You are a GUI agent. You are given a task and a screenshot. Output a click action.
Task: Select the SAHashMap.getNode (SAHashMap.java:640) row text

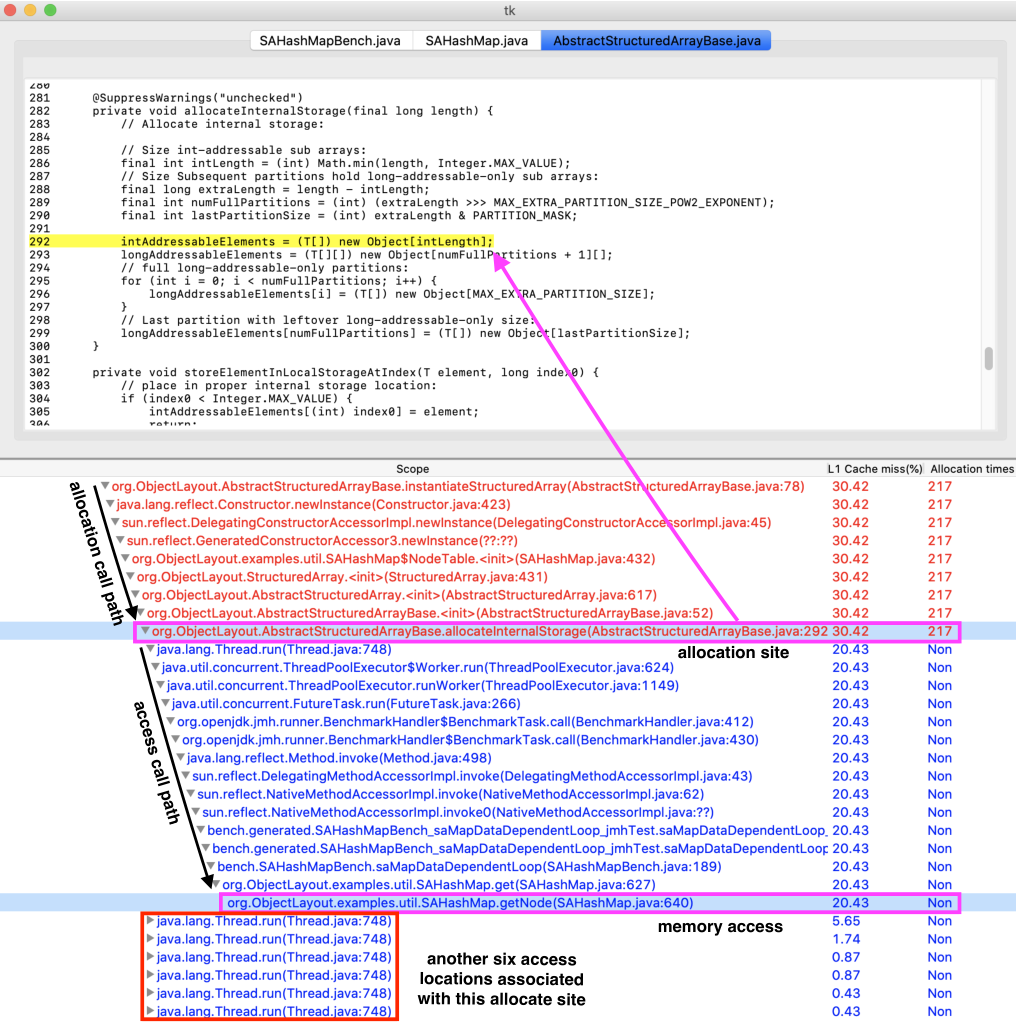click(460, 903)
